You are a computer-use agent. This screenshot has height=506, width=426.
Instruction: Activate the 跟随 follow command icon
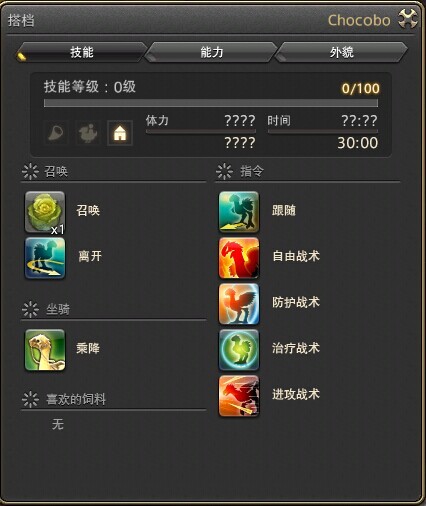(239, 212)
